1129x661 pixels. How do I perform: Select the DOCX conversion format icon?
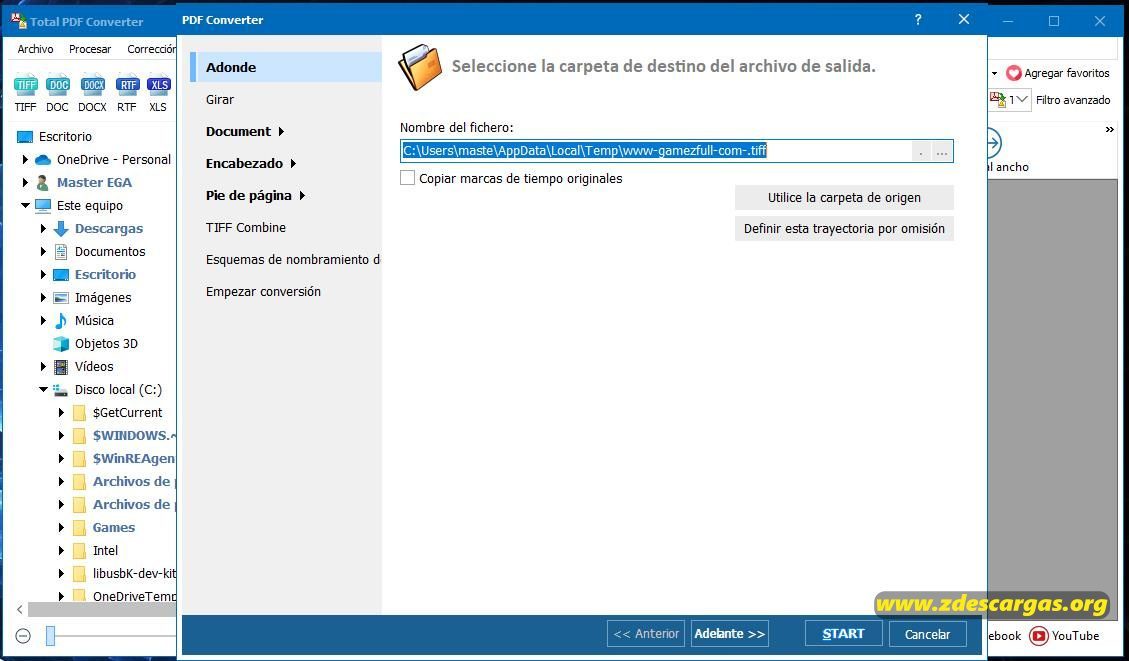tap(93, 85)
